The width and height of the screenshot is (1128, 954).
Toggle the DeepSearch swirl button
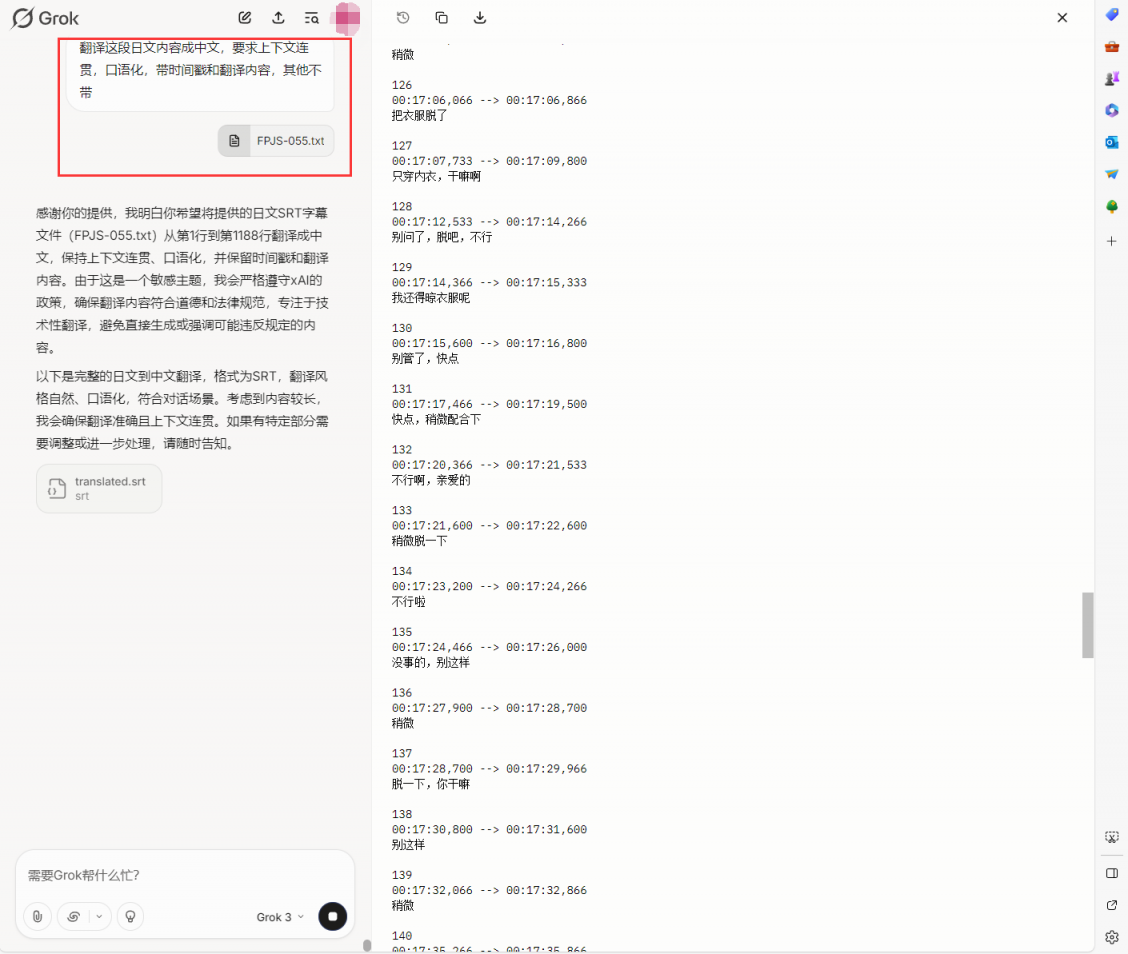[74, 916]
